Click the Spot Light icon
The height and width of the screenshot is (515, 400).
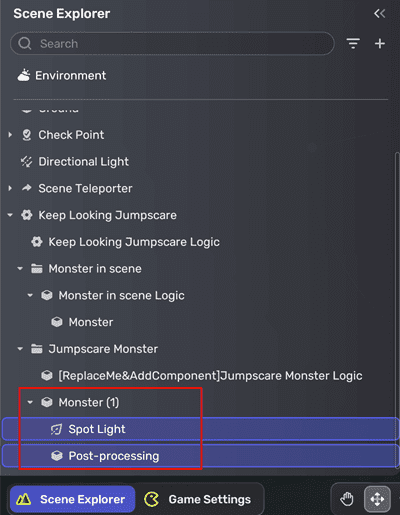pos(56,429)
